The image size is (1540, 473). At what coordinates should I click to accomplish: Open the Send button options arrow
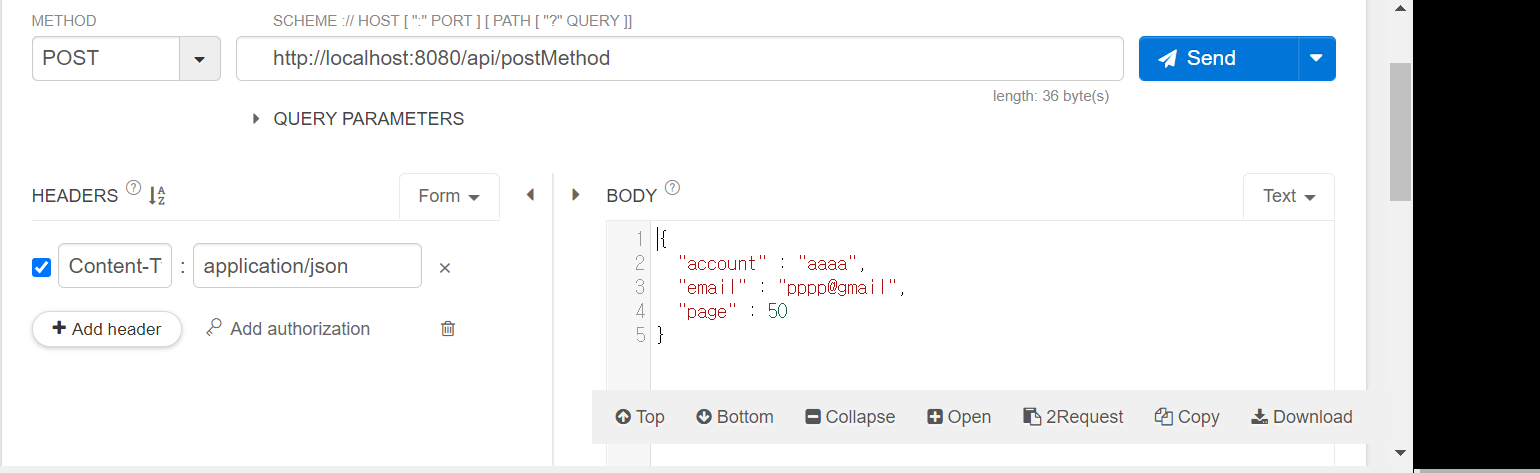(1316, 58)
